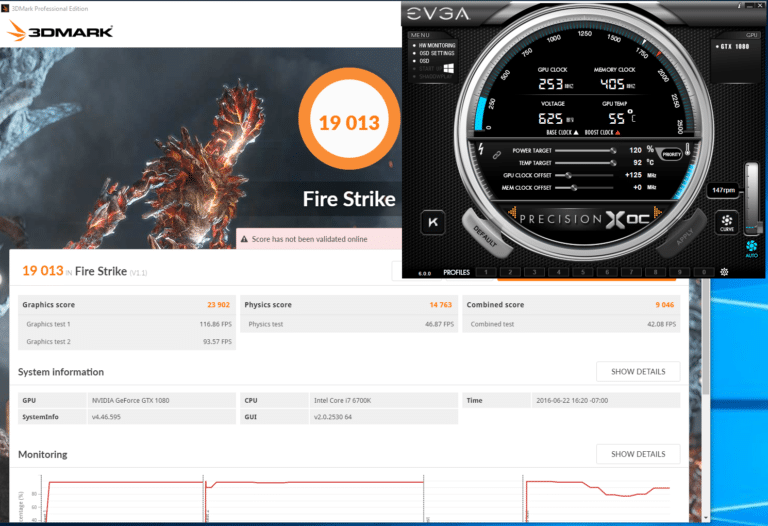Click the link chain icon beside Power Target
The image size is (768, 526).
point(497,155)
